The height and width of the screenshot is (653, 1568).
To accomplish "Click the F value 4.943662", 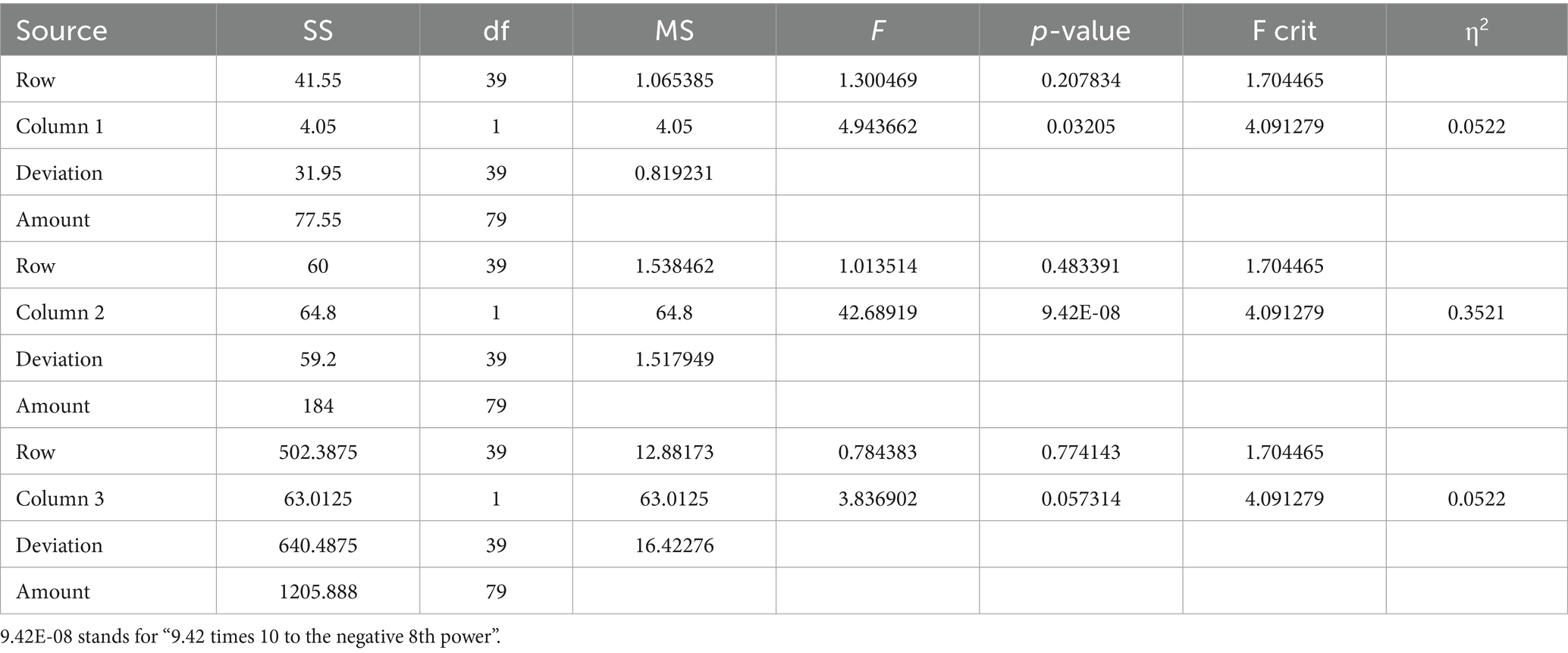I will pos(877,126).
